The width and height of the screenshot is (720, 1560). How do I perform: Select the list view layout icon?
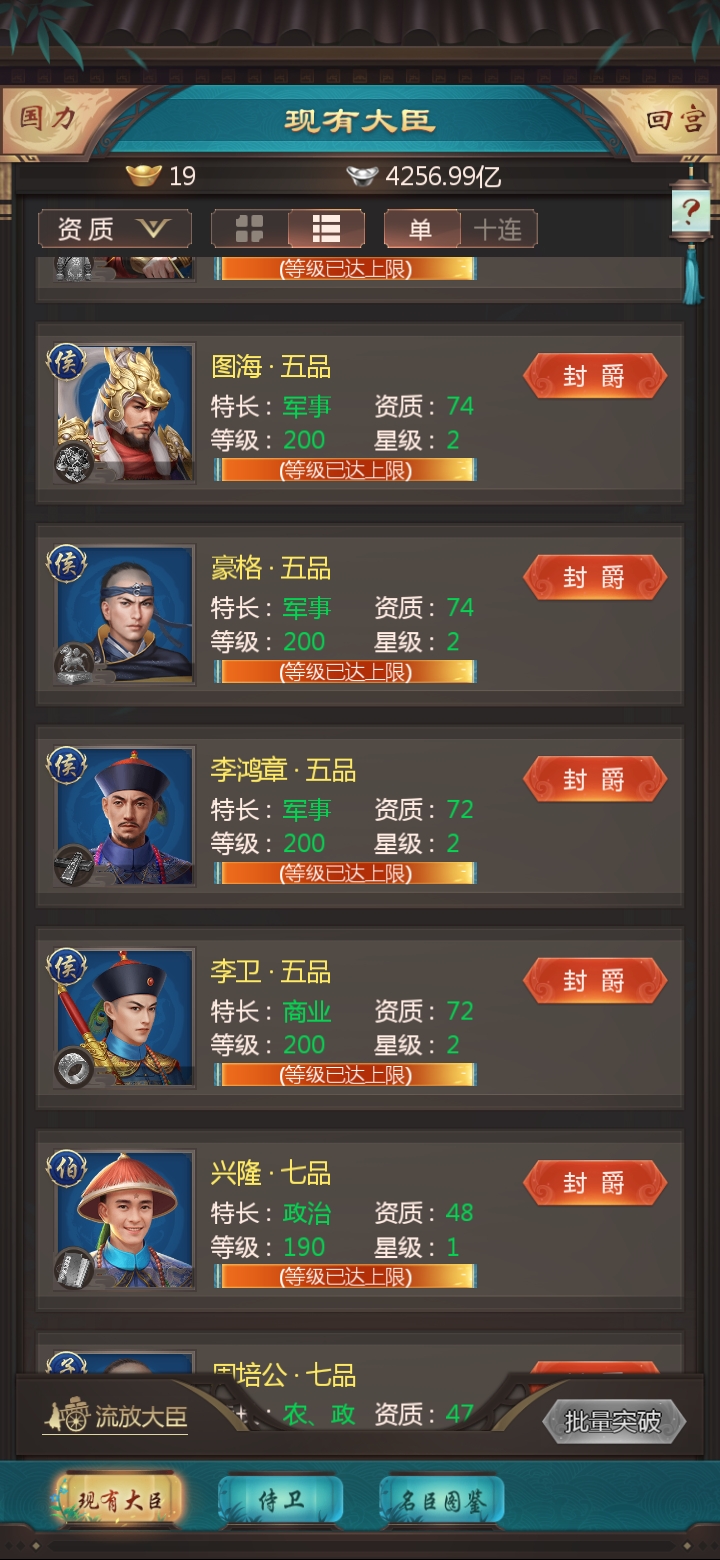pos(326,229)
